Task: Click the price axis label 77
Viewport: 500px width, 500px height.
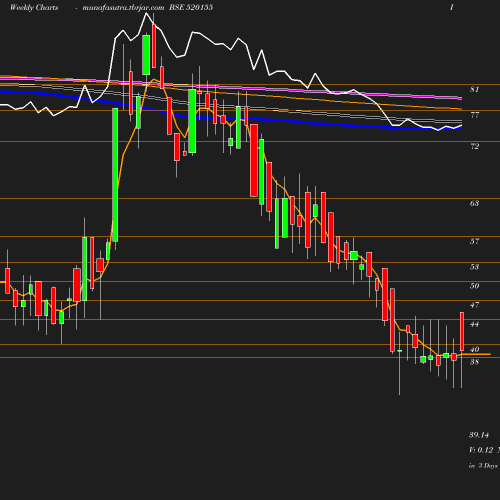Action: (475, 115)
